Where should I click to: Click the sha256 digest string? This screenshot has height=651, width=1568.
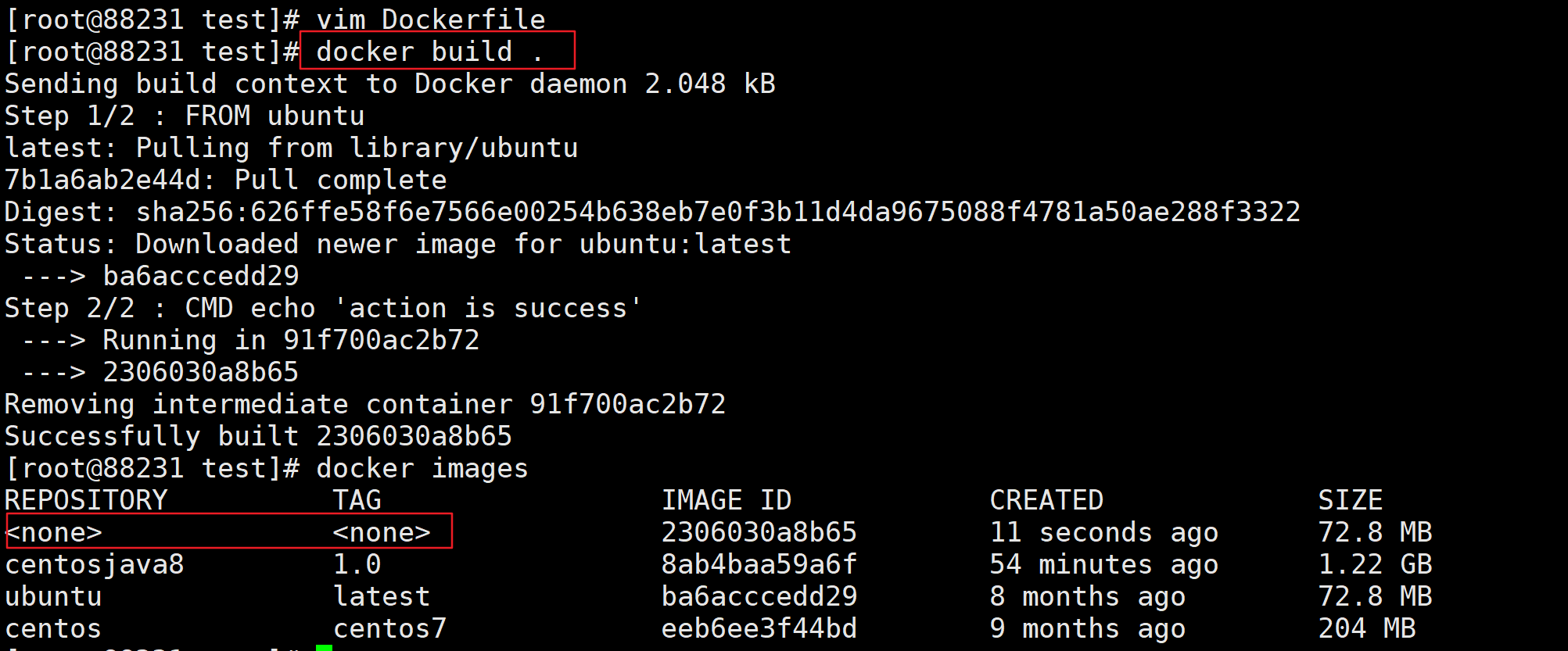click(718, 212)
